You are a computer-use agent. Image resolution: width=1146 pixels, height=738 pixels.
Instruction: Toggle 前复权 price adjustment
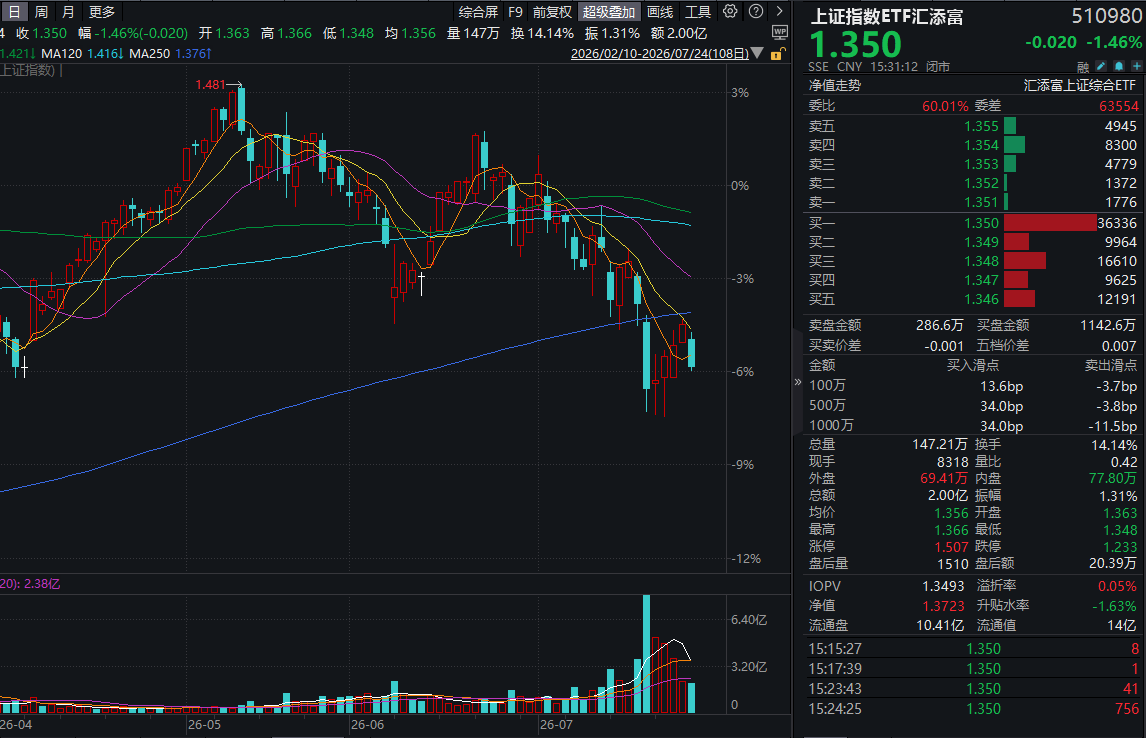coord(552,12)
